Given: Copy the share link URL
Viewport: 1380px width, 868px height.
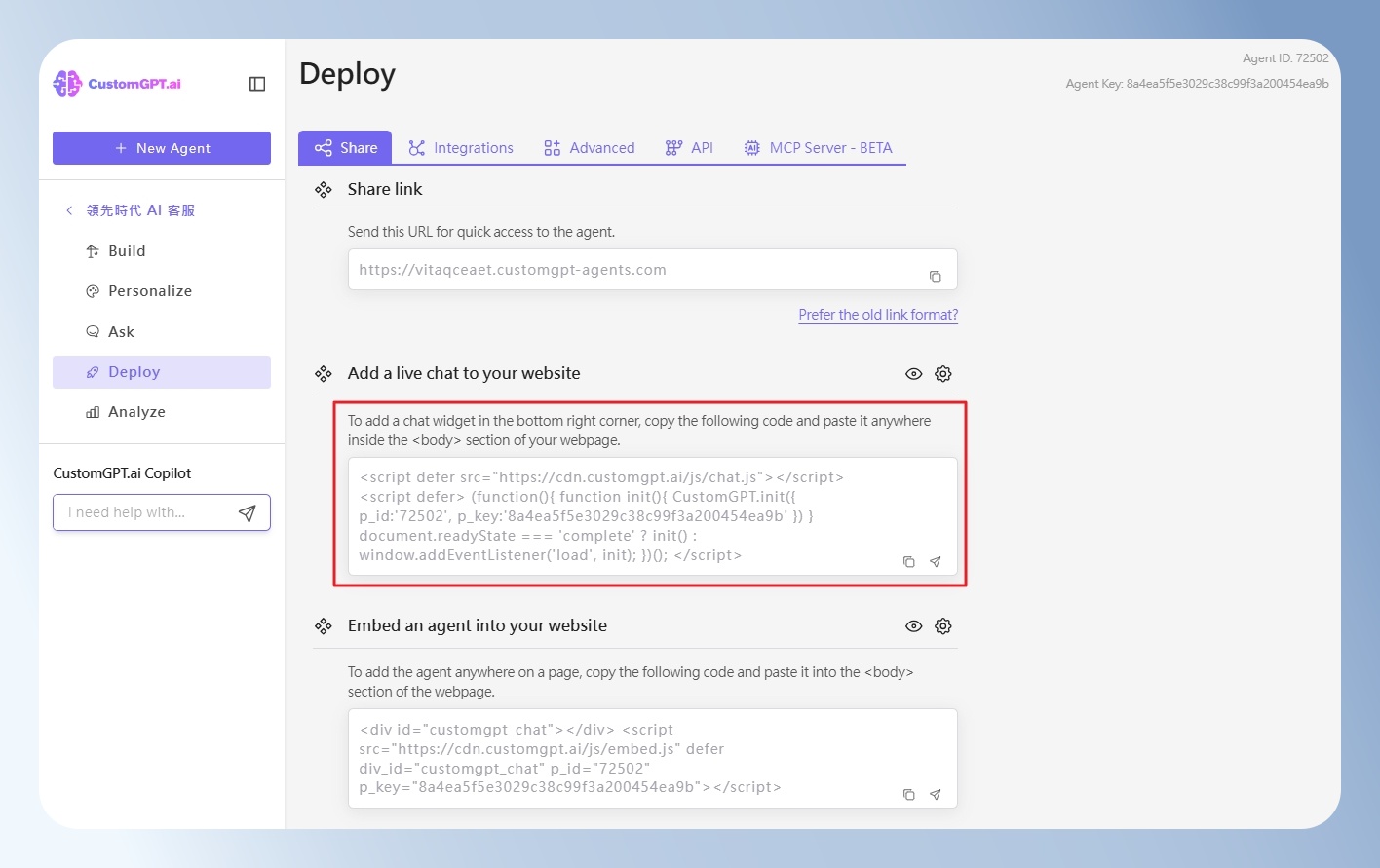Looking at the screenshot, I should pyautogui.click(x=935, y=277).
